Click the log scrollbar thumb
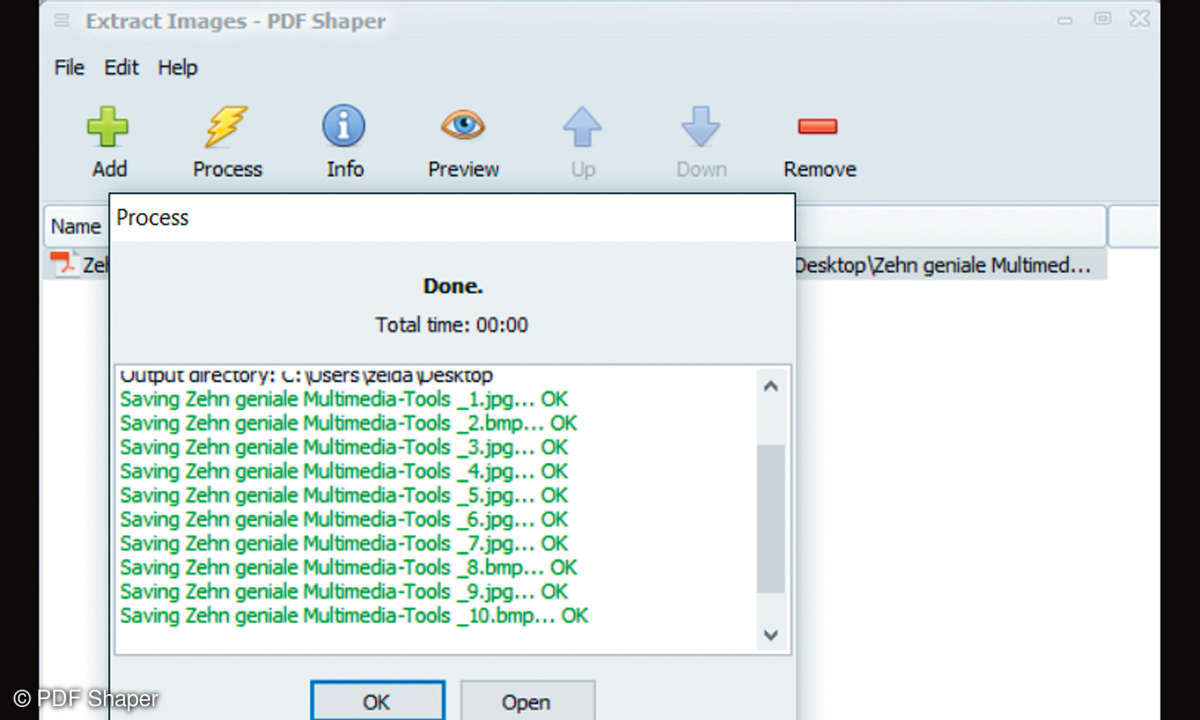The height and width of the screenshot is (720, 1200). 770,520
